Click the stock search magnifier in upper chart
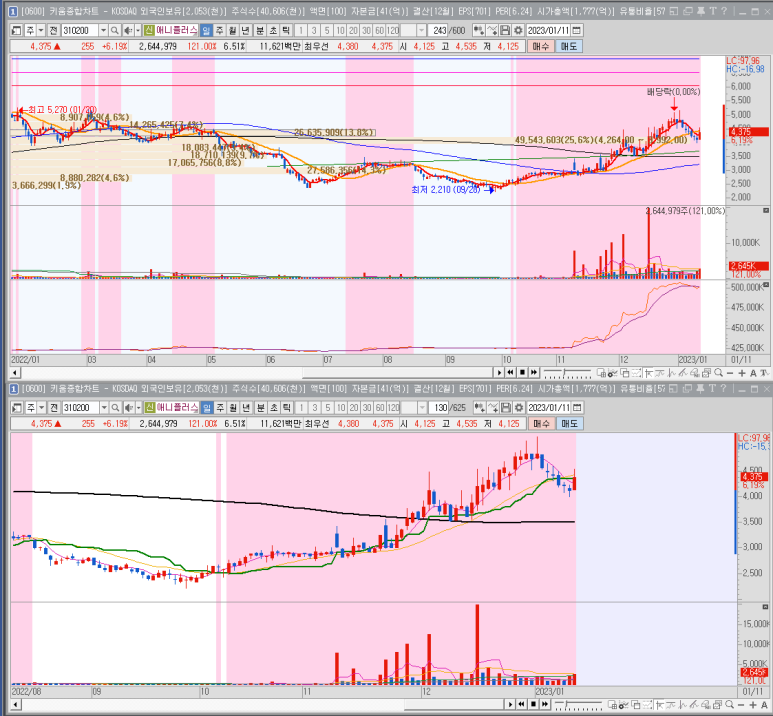 pos(114,31)
